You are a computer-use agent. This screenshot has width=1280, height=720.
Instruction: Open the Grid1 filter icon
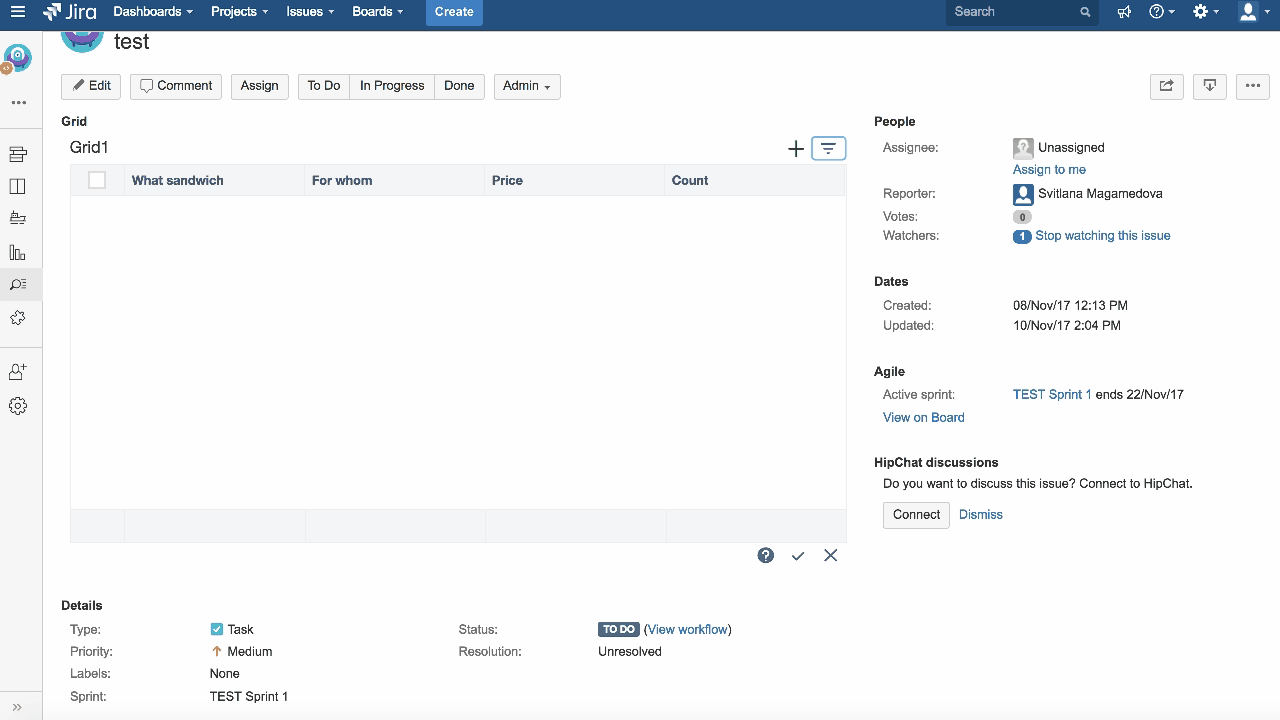click(x=828, y=148)
